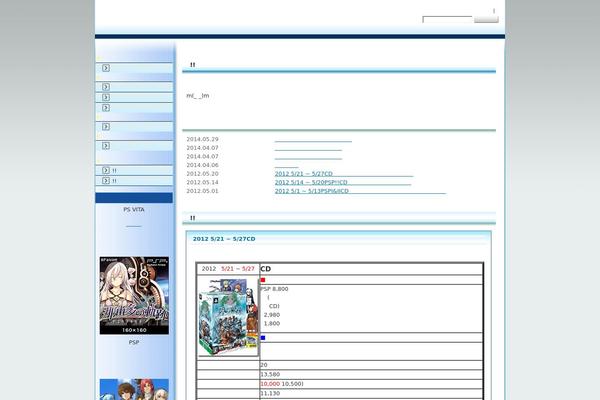Click the PSP game banner with white-haired girl
Image resolution: width=600 pixels, height=400 pixels.
pos(134,296)
